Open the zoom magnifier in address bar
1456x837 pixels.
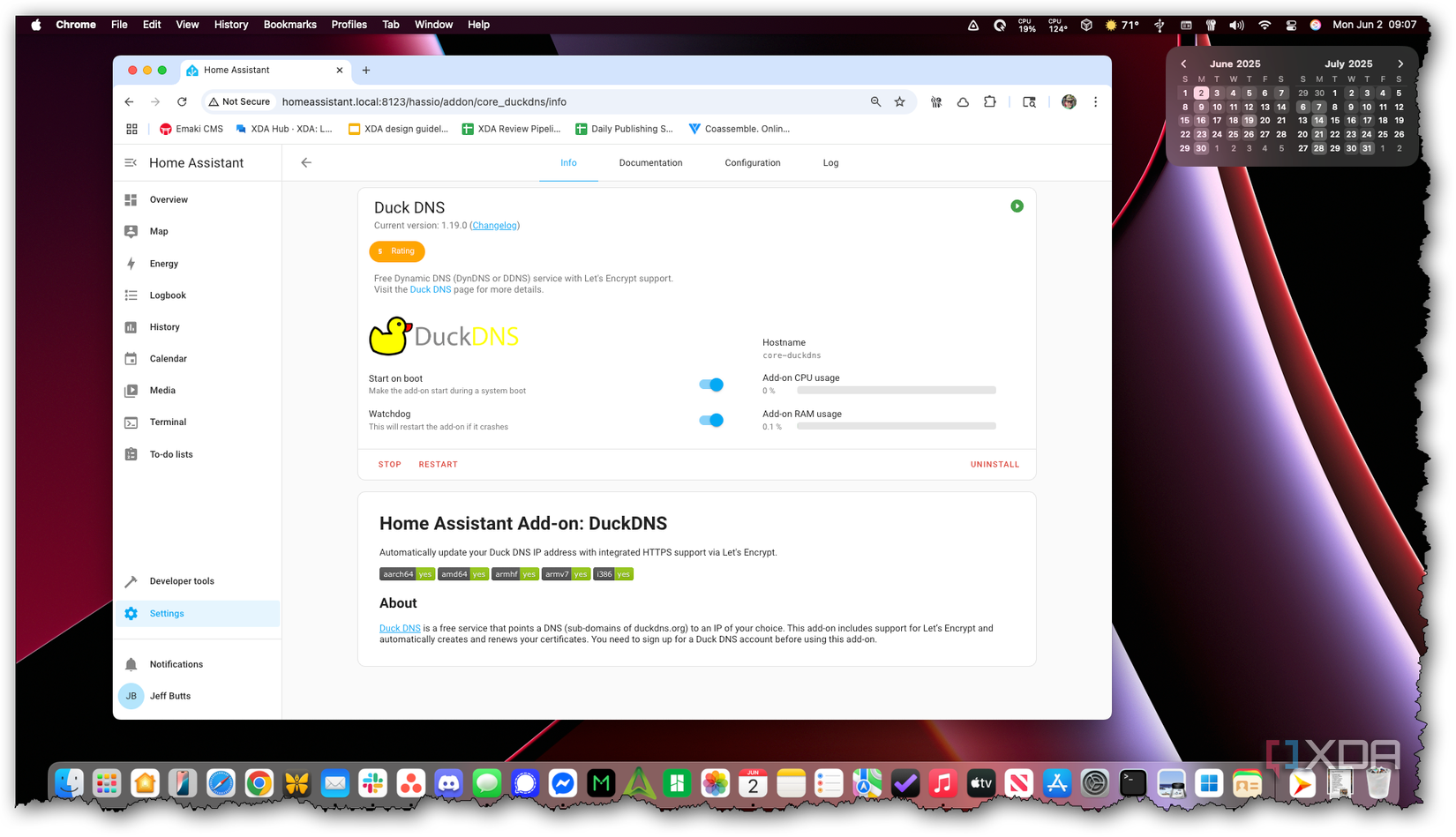click(x=875, y=102)
